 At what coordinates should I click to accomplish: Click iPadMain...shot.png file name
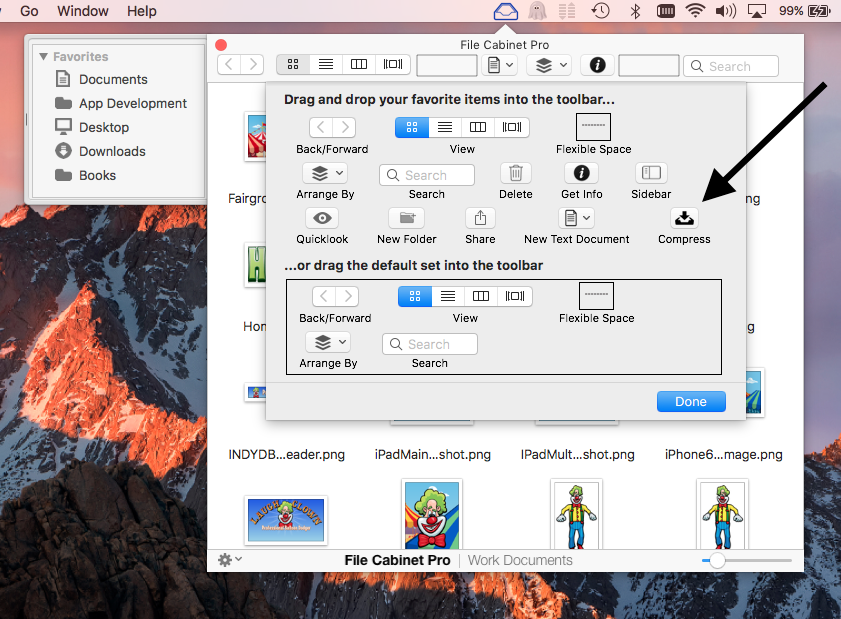432,454
